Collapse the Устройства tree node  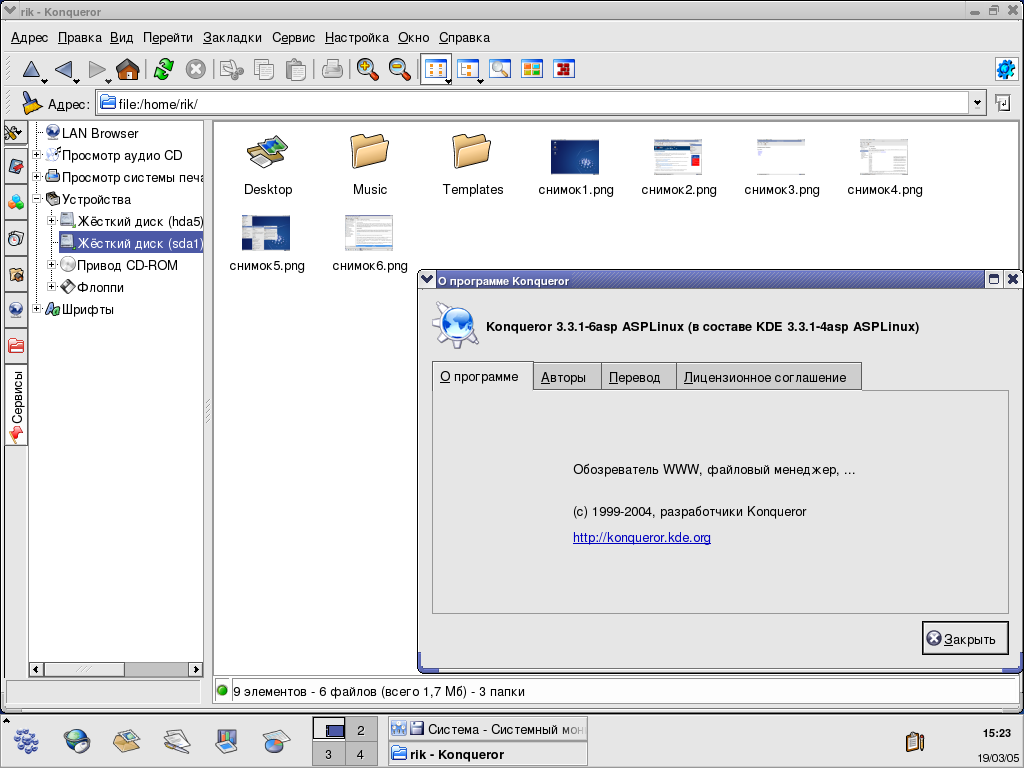click(x=37, y=199)
